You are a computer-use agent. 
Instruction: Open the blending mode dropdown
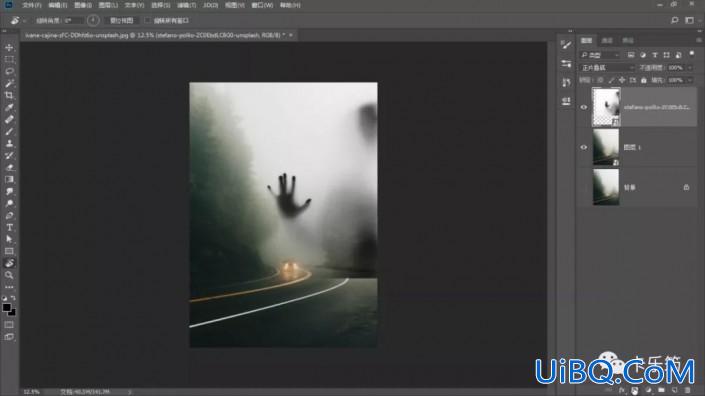pos(607,68)
